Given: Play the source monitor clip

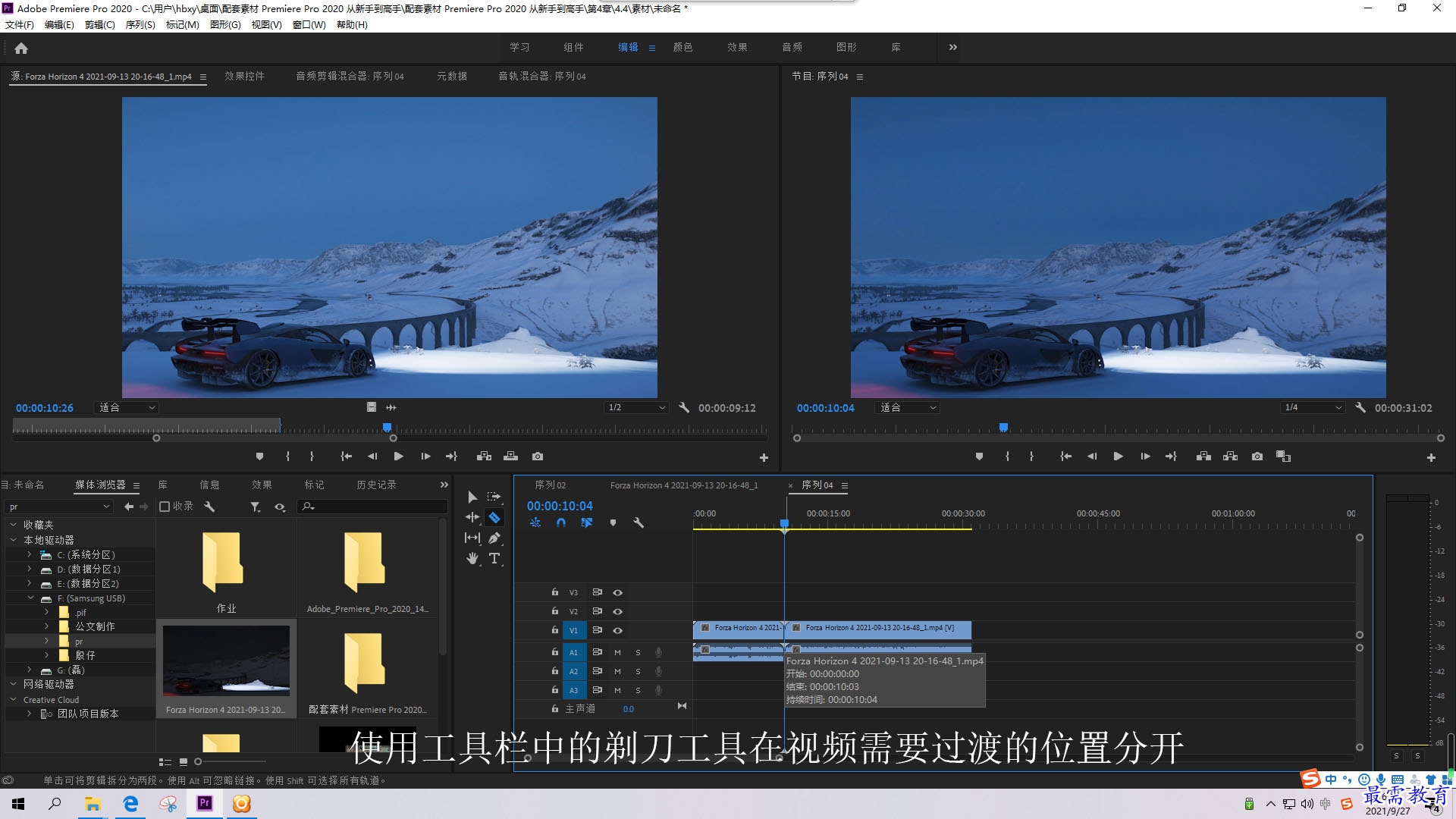Looking at the screenshot, I should point(398,457).
